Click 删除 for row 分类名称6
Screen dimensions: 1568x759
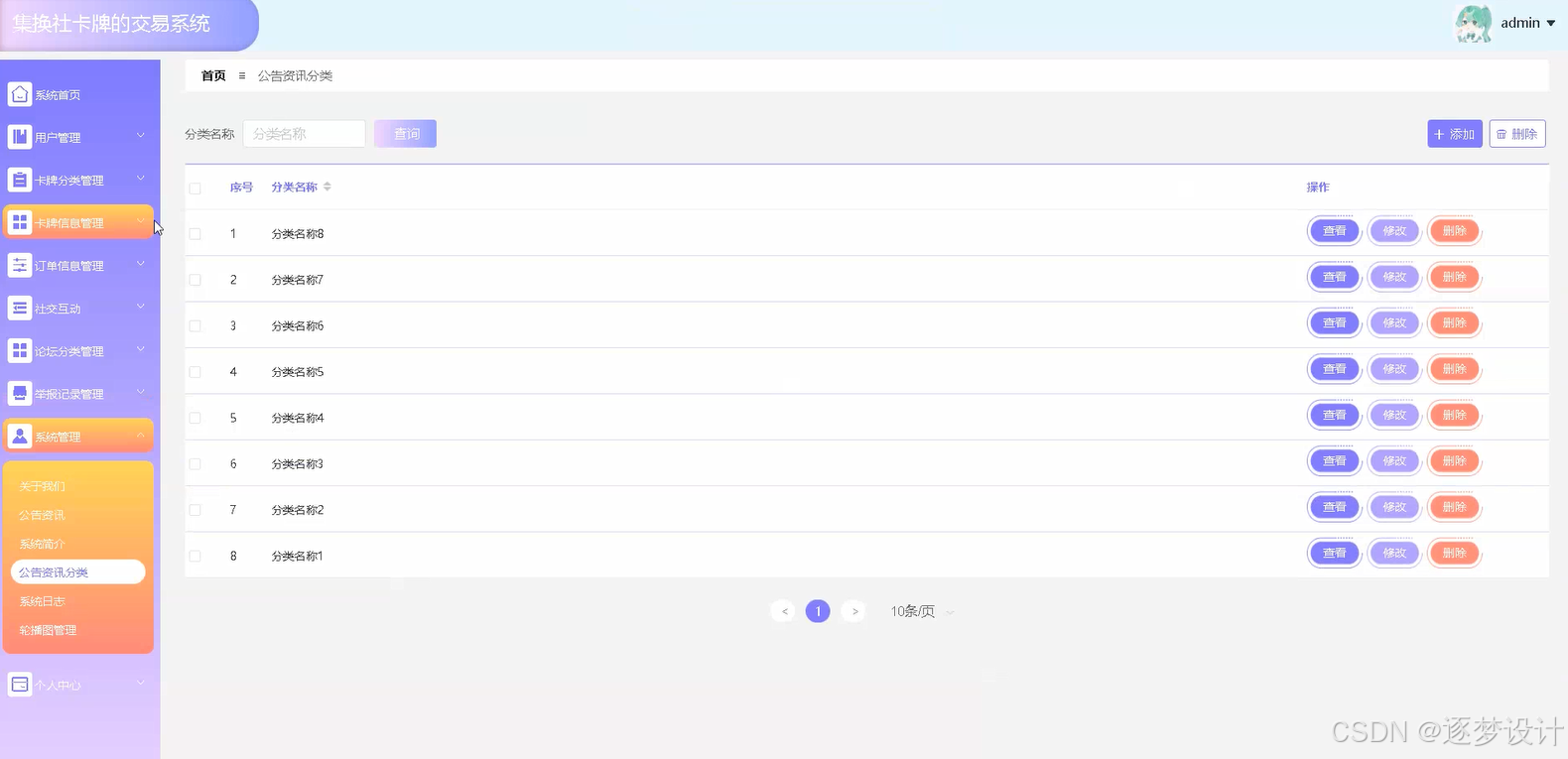tap(1455, 323)
